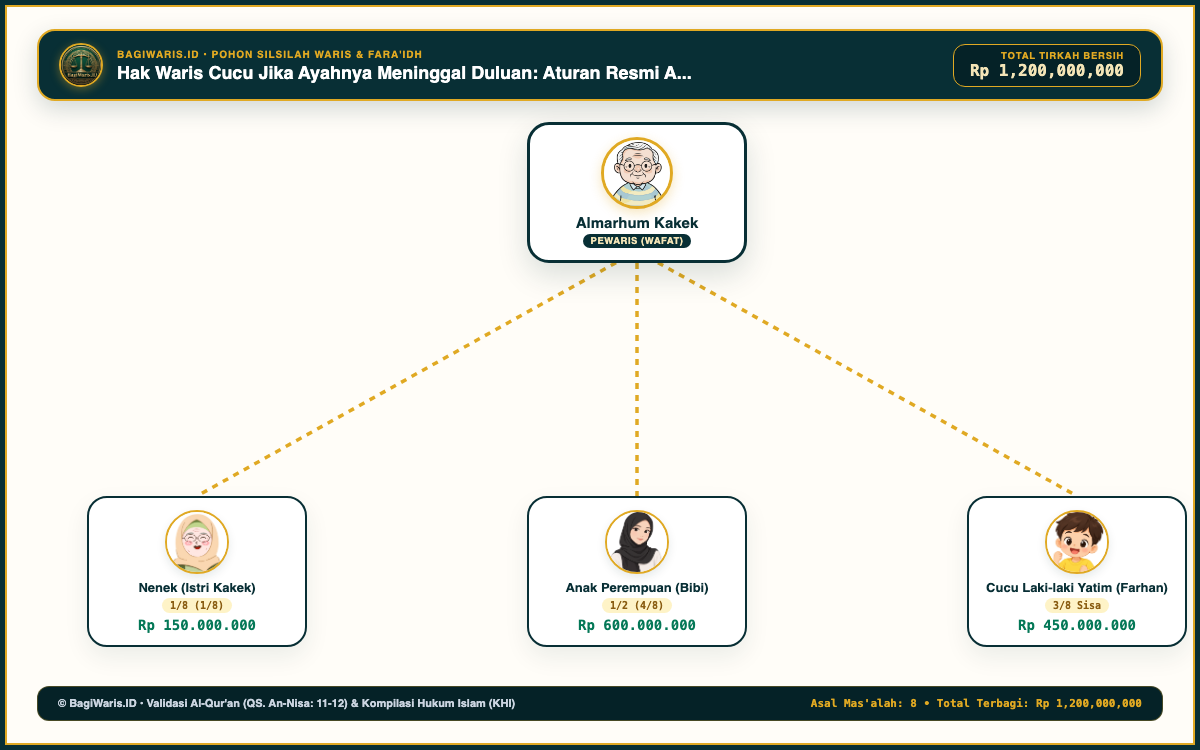
Task: Click the 1/2 (4/8) share badge
Action: point(637,605)
